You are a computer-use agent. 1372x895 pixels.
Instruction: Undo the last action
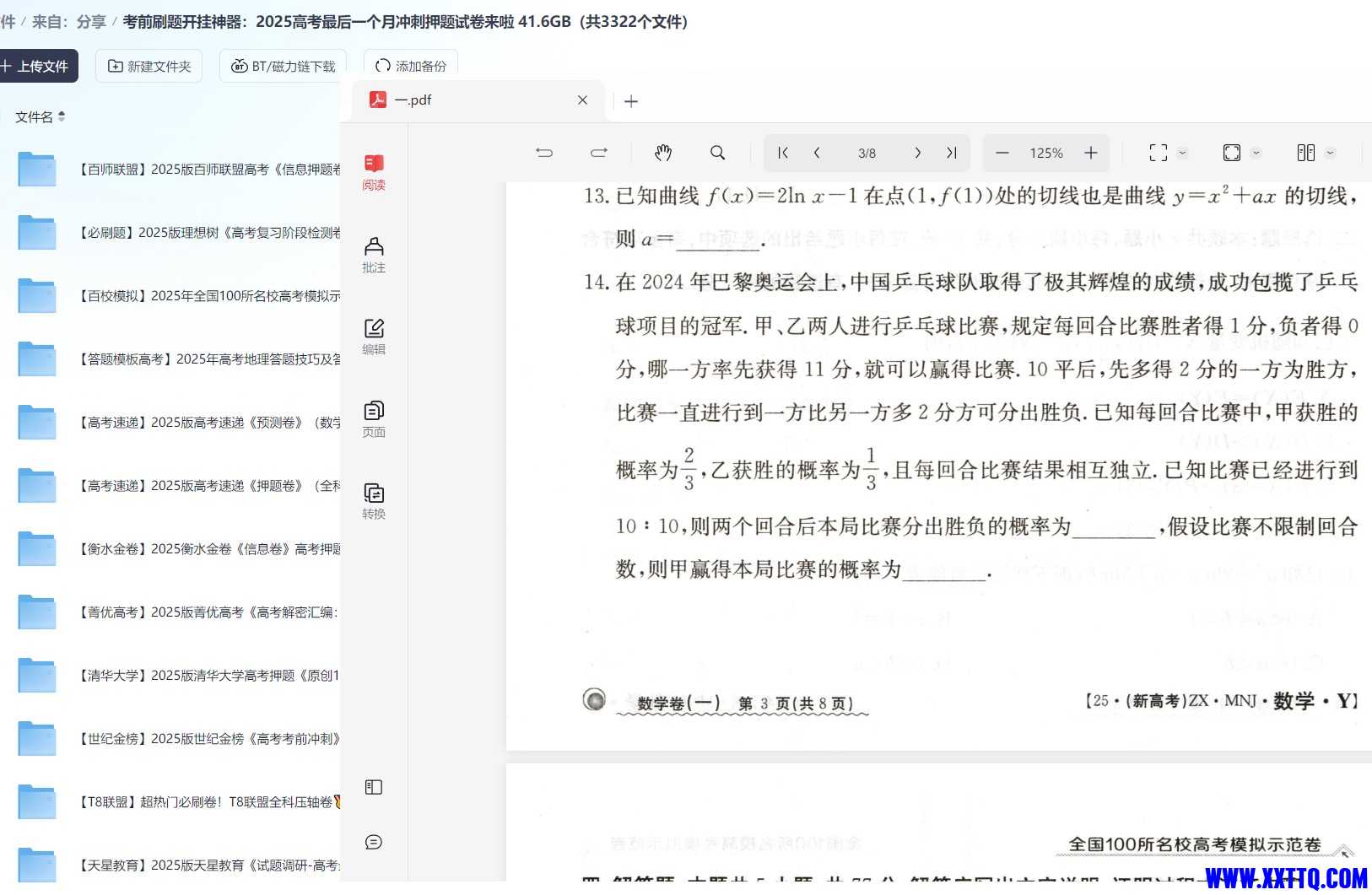click(x=544, y=153)
